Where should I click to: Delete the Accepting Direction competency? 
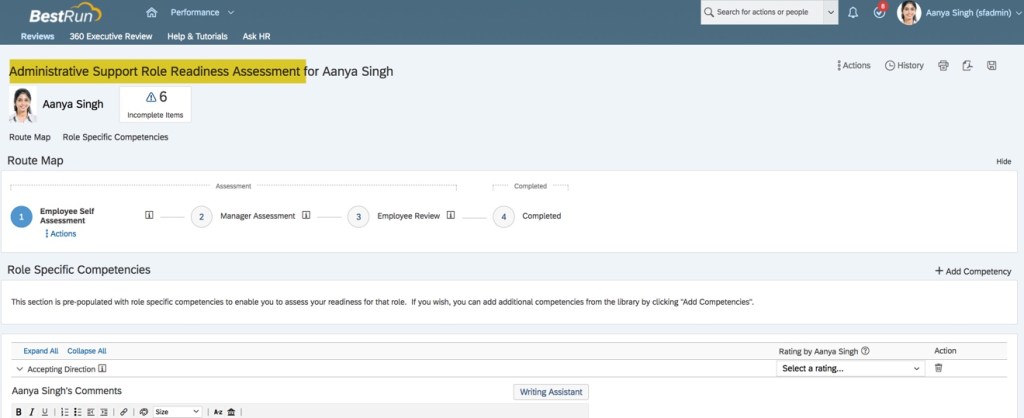[x=938, y=369]
